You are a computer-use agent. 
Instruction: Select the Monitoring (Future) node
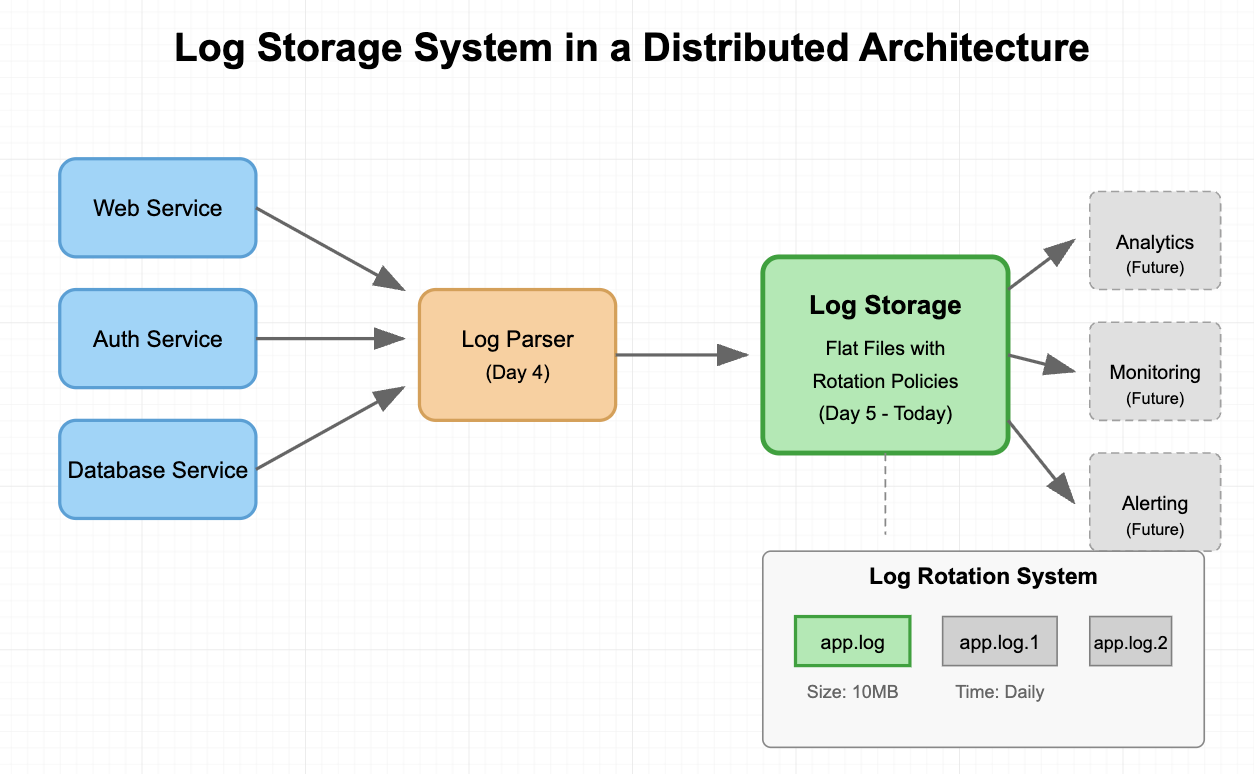coord(1154,372)
